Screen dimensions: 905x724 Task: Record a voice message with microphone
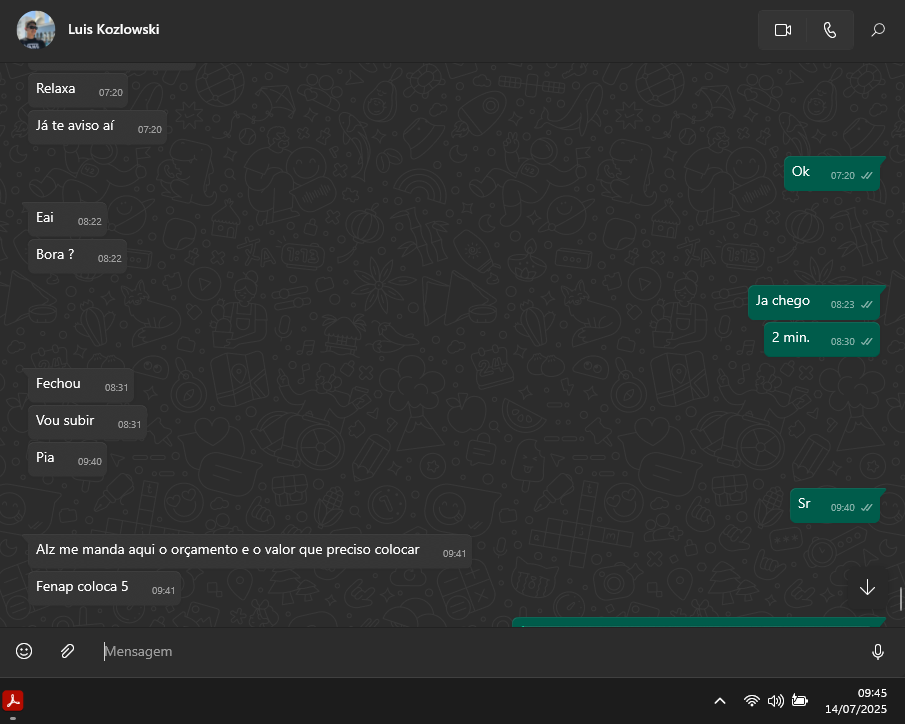coord(877,652)
